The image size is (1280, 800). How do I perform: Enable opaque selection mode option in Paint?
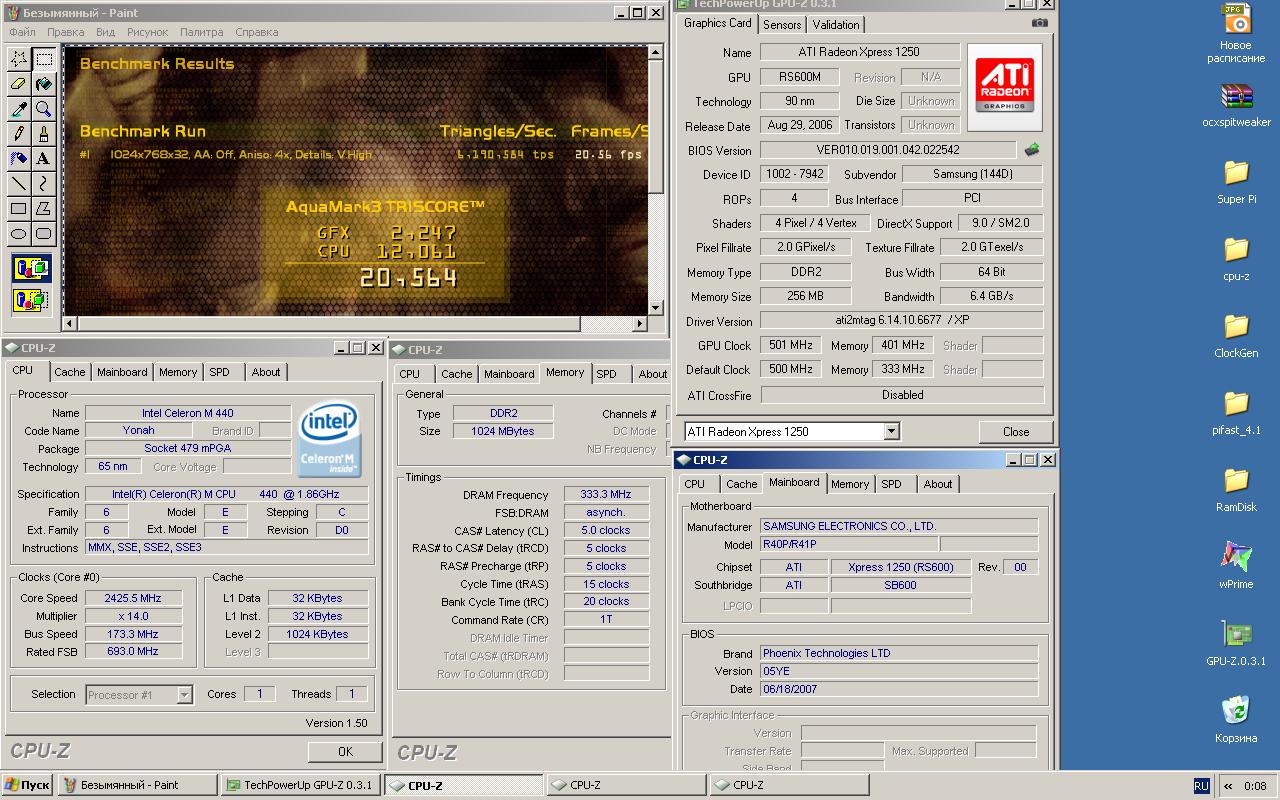31,268
